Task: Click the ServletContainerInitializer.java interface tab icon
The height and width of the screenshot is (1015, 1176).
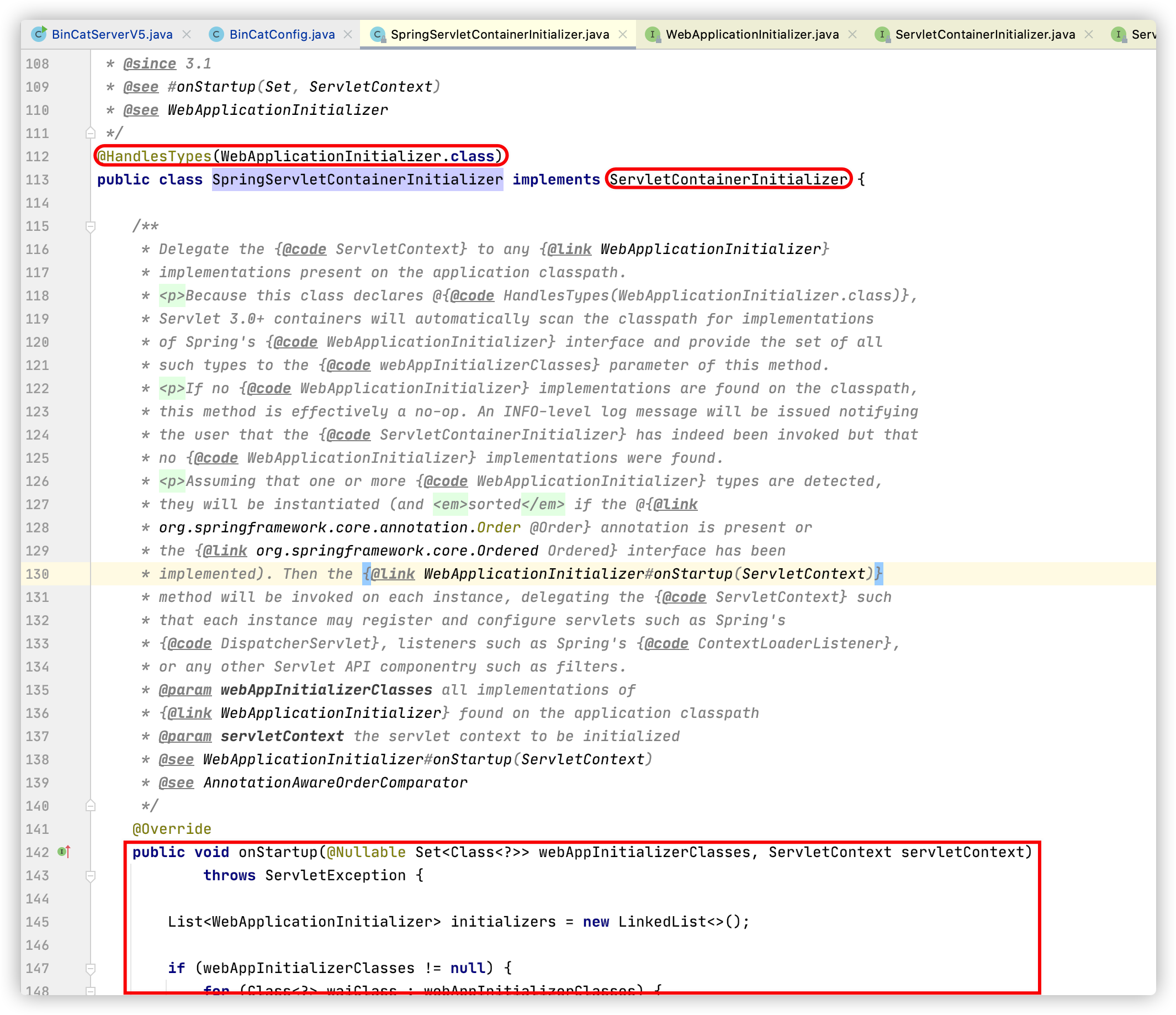Action: 882,34
